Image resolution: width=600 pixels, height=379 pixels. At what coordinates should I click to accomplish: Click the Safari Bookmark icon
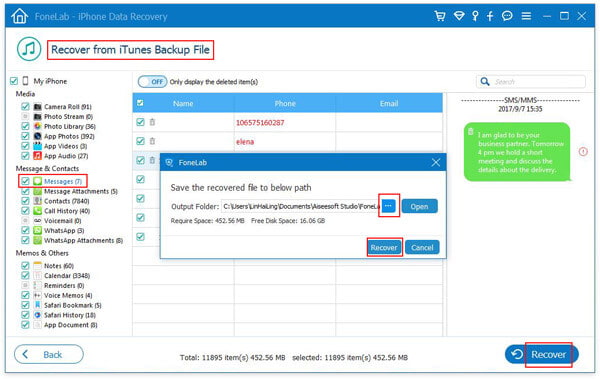38,305
